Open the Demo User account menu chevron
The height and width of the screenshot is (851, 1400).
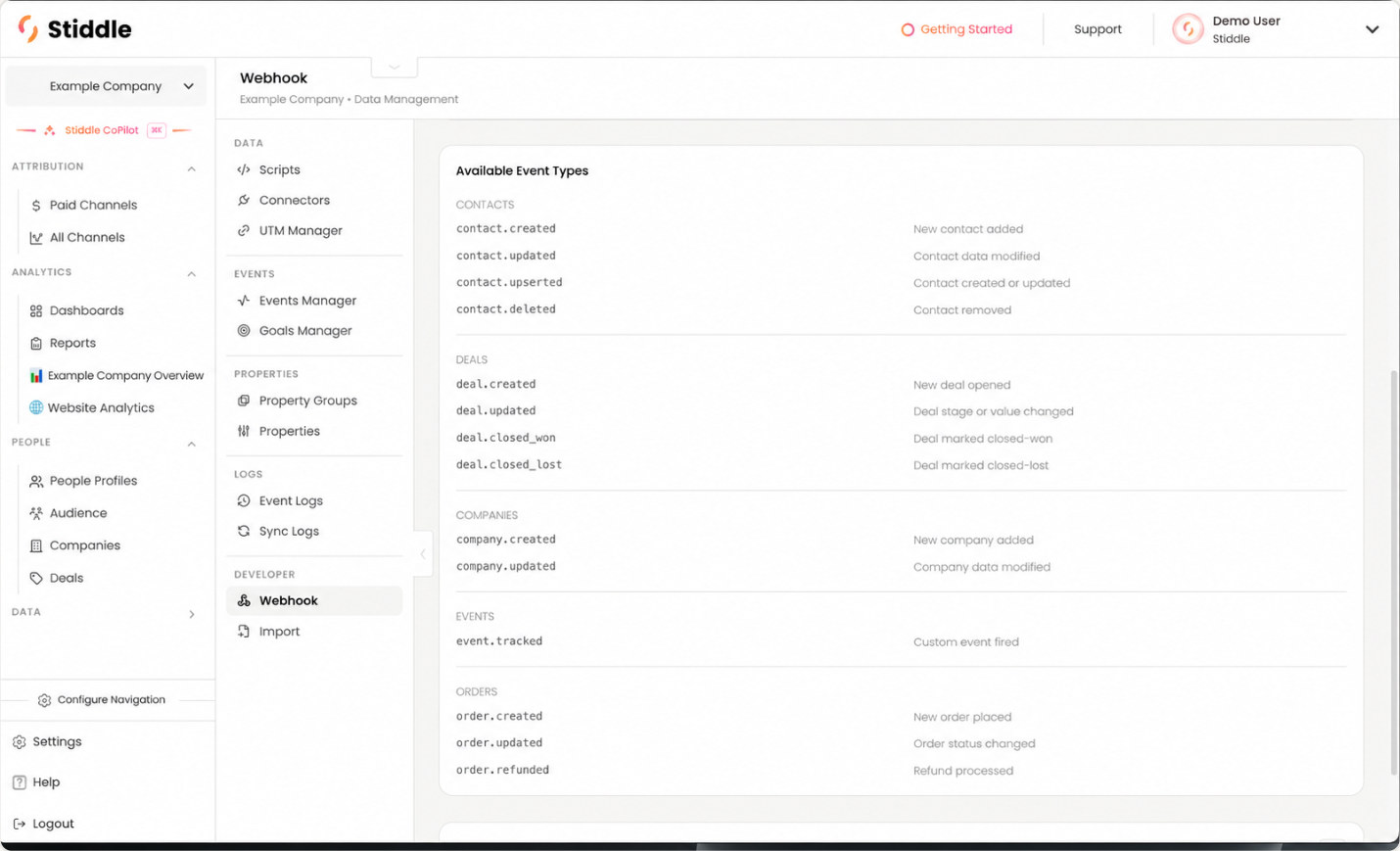pyautogui.click(x=1372, y=29)
